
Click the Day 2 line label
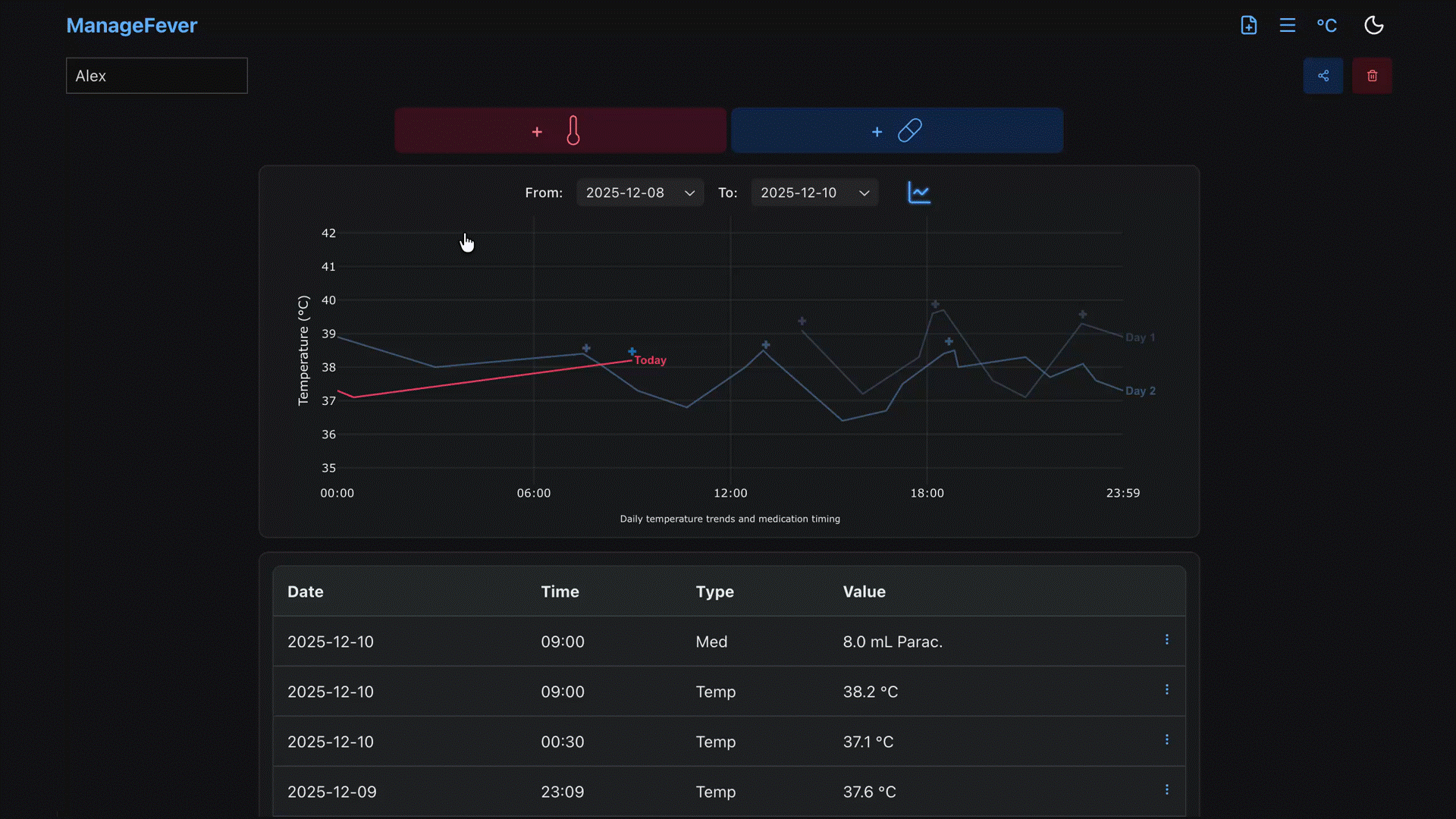pyautogui.click(x=1139, y=391)
